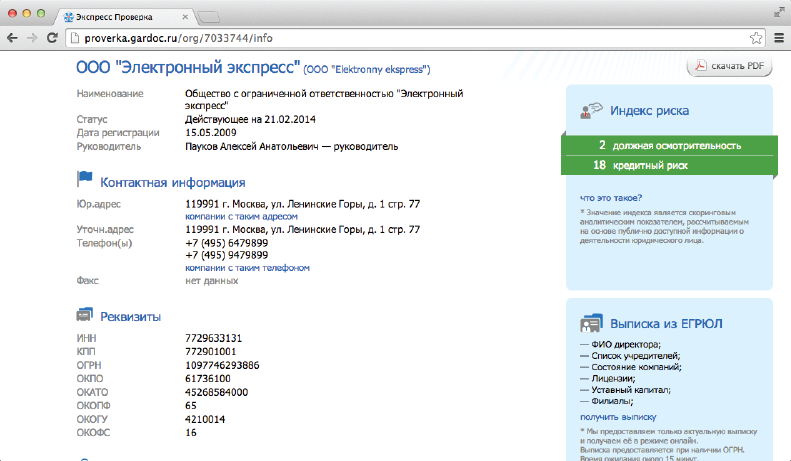Click ОКАТО value 45268584000

216,392
